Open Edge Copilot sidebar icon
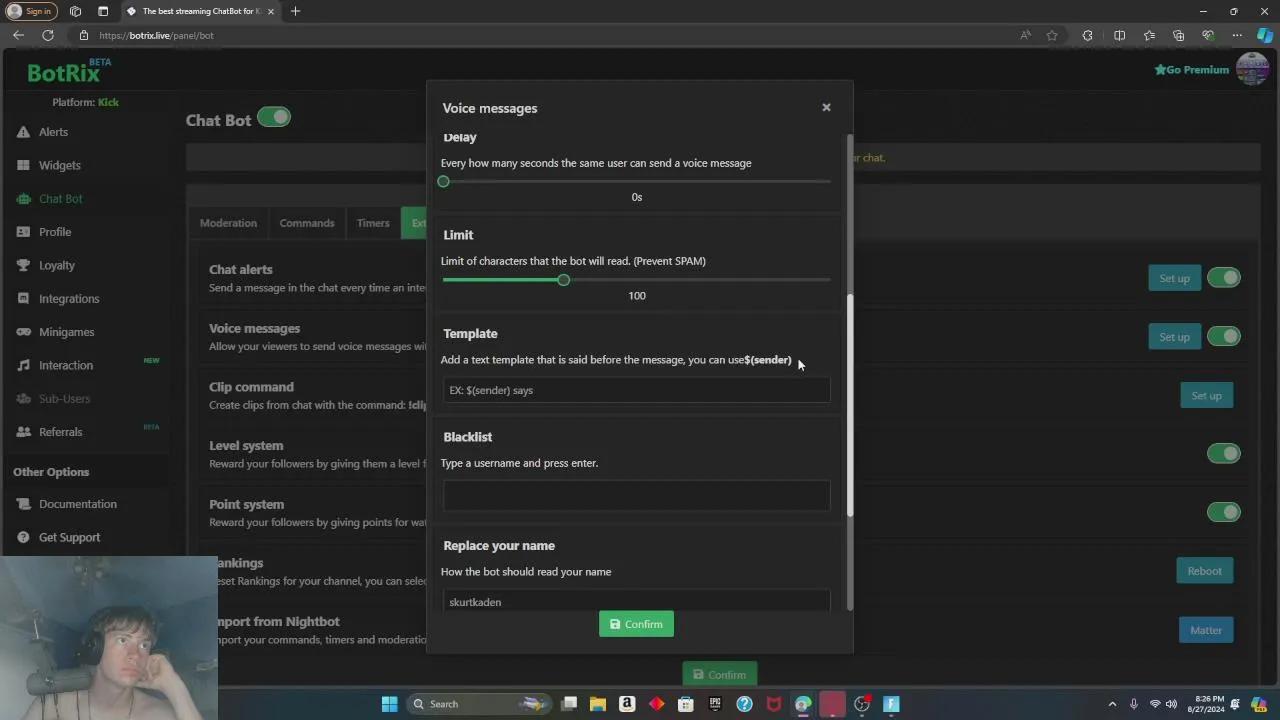 click(x=1265, y=35)
